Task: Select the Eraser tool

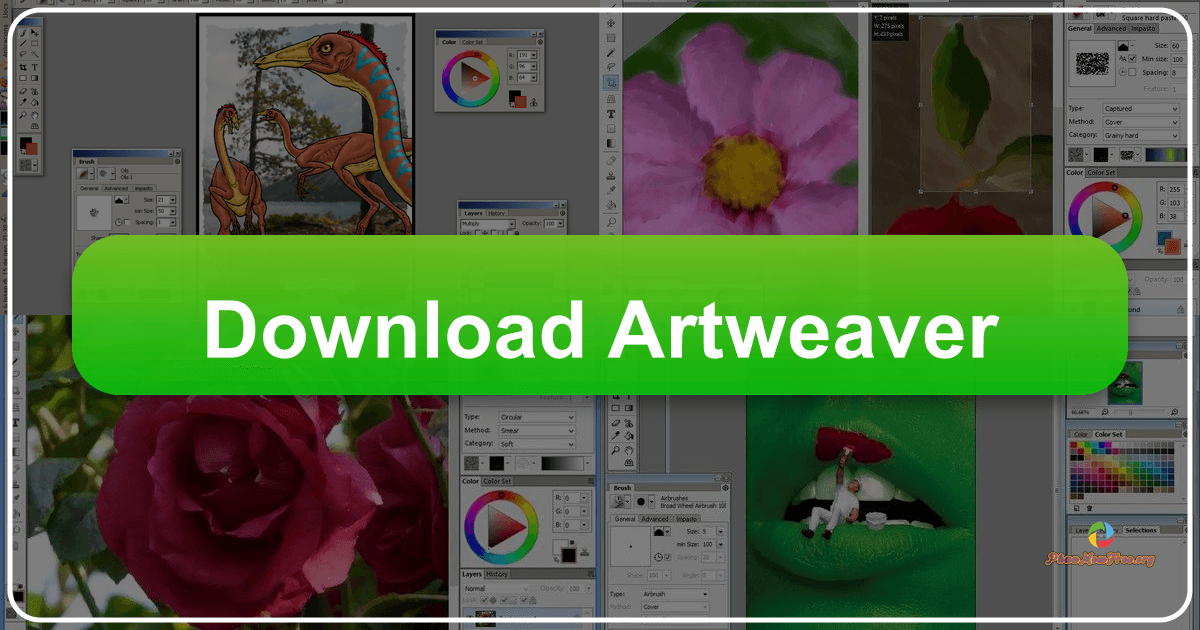Action: point(23,91)
